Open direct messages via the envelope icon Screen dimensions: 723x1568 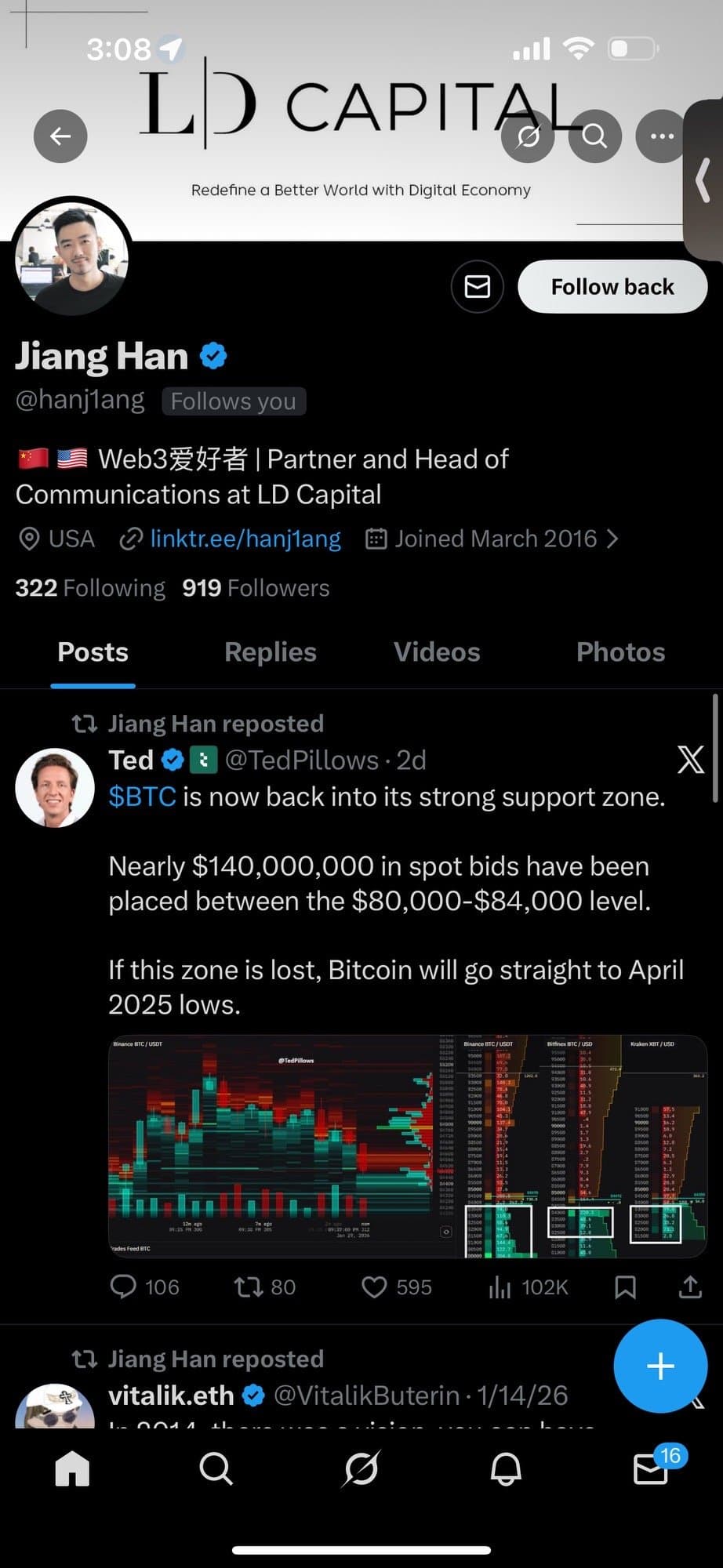click(x=476, y=286)
